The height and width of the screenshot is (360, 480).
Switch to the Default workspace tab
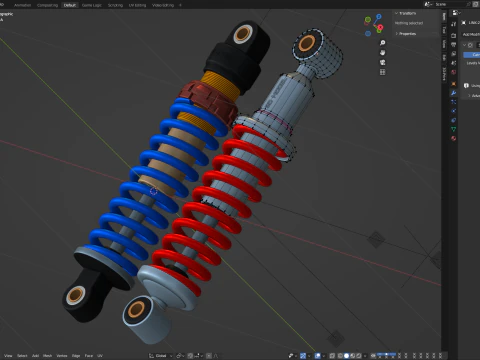(70, 5)
